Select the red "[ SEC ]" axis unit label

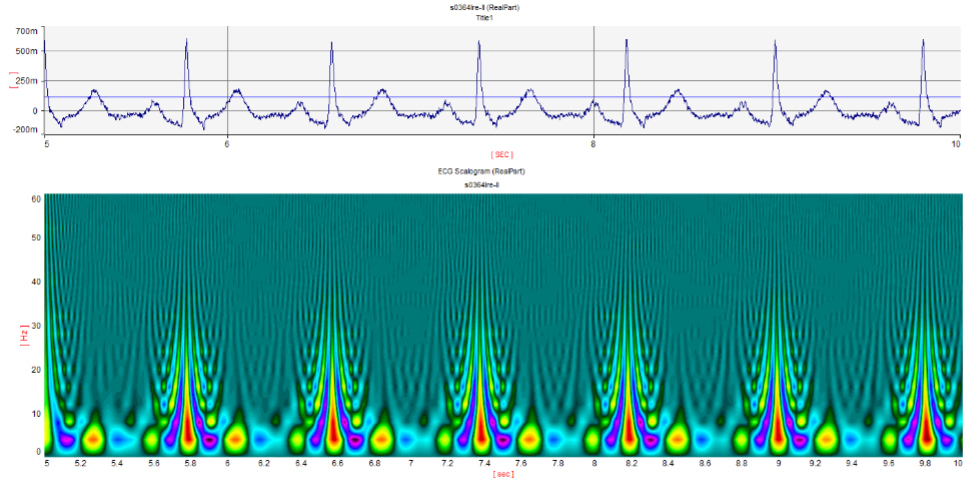(502, 154)
